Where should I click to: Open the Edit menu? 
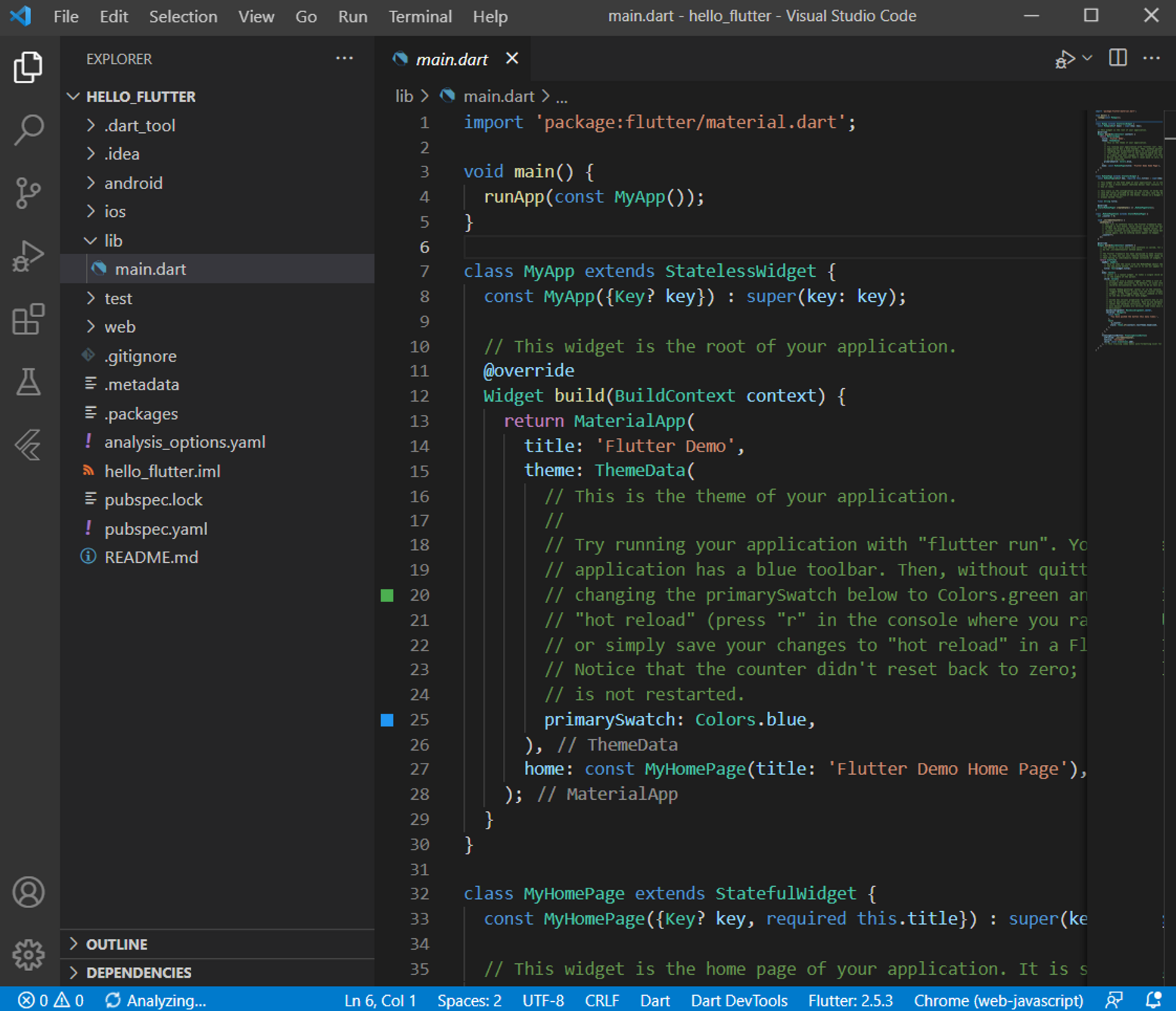[114, 17]
